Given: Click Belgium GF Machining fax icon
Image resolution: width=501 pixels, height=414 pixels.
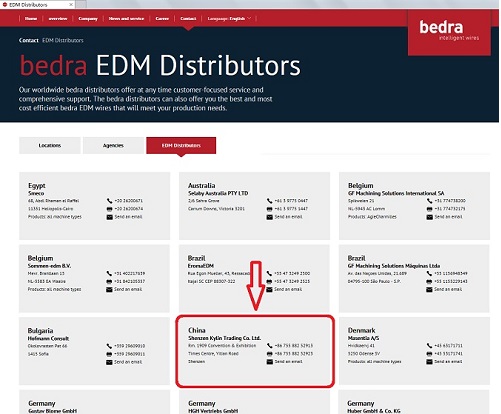Looking at the screenshot, I should coord(429,209).
